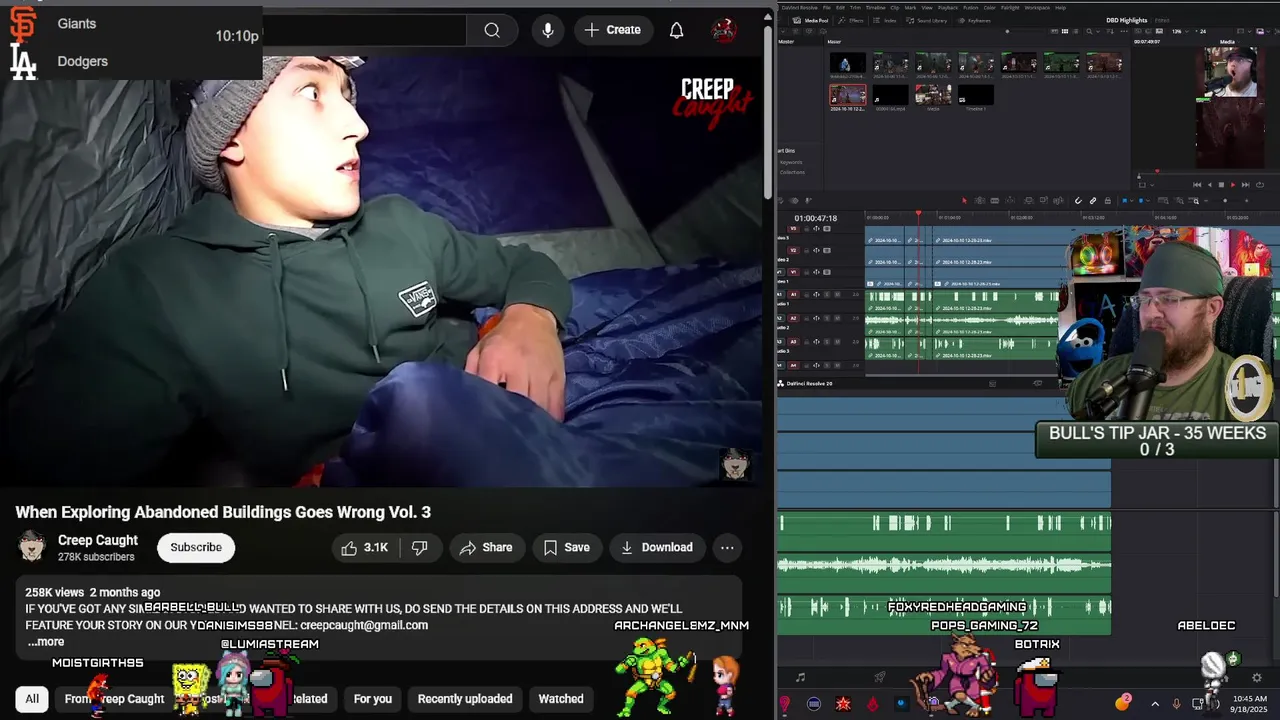
Task: Disable video track V2 in the timeline
Action: (827, 250)
